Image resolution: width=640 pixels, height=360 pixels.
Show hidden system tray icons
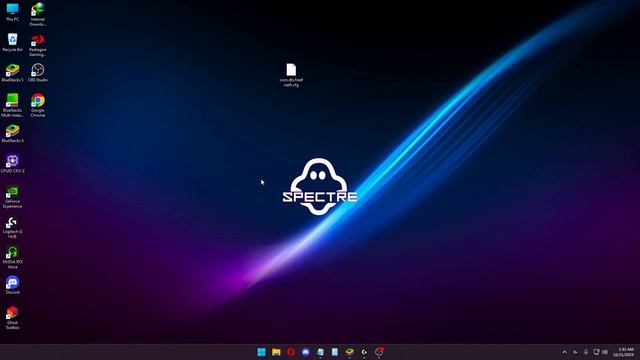[x=564, y=352]
